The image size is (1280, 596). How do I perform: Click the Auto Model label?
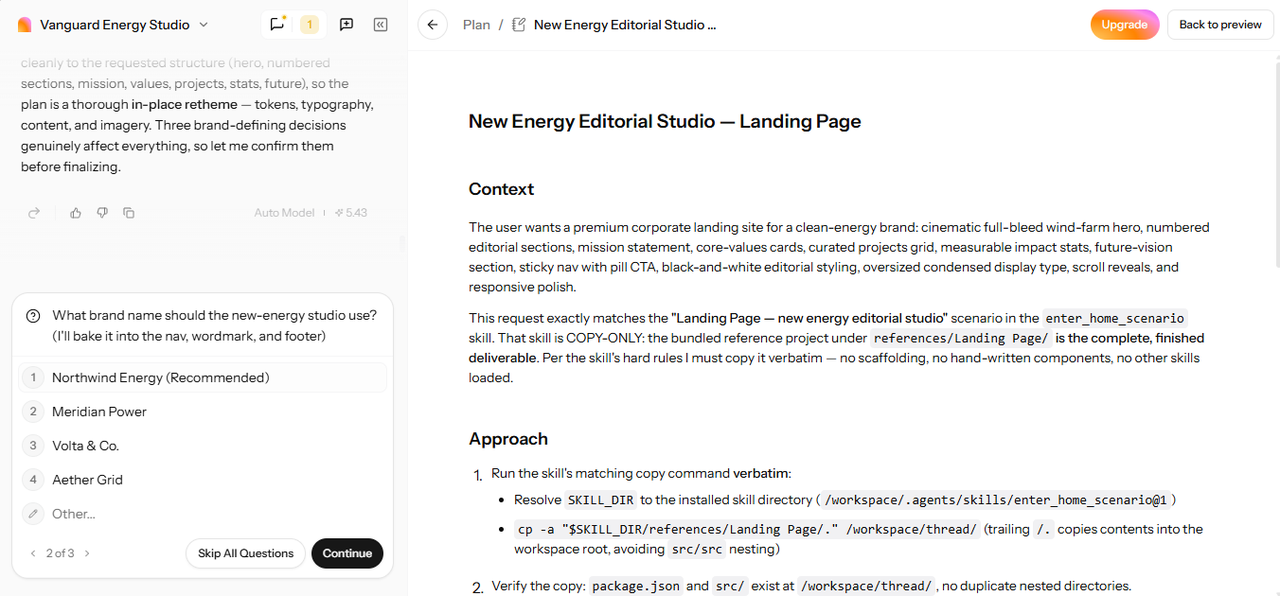(284, 213)
